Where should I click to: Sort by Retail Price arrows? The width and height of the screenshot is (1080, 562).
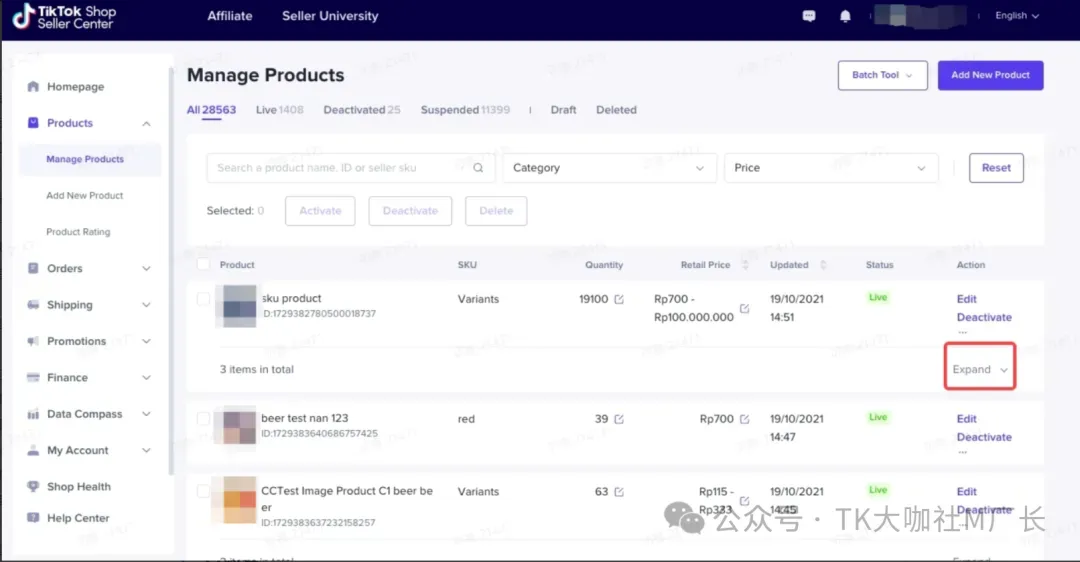(745, 264)
